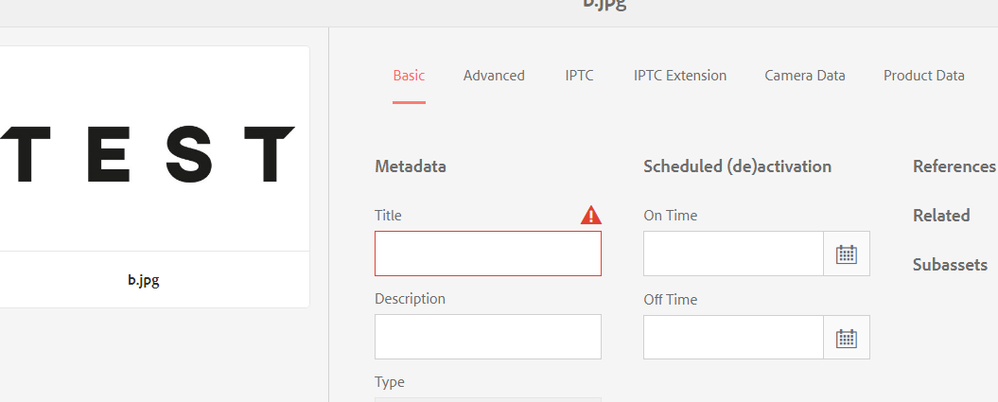Open the On Time calendar picker
The width and height of the screenshot is (998, 402).
[x=847, y=254]
